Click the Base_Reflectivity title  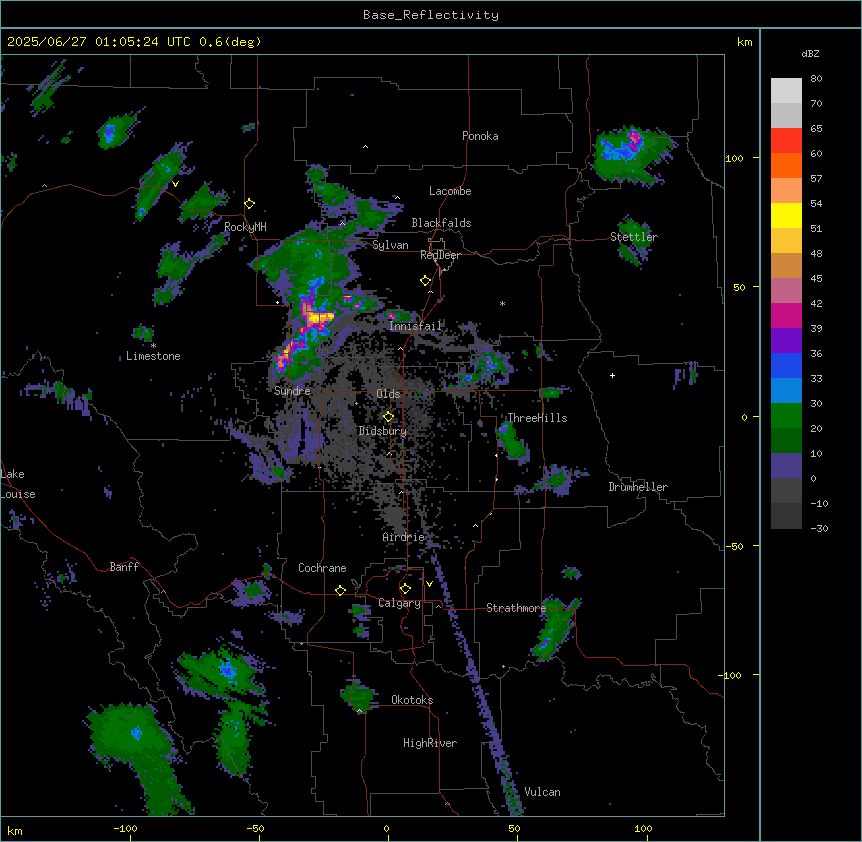click(431, 15)
